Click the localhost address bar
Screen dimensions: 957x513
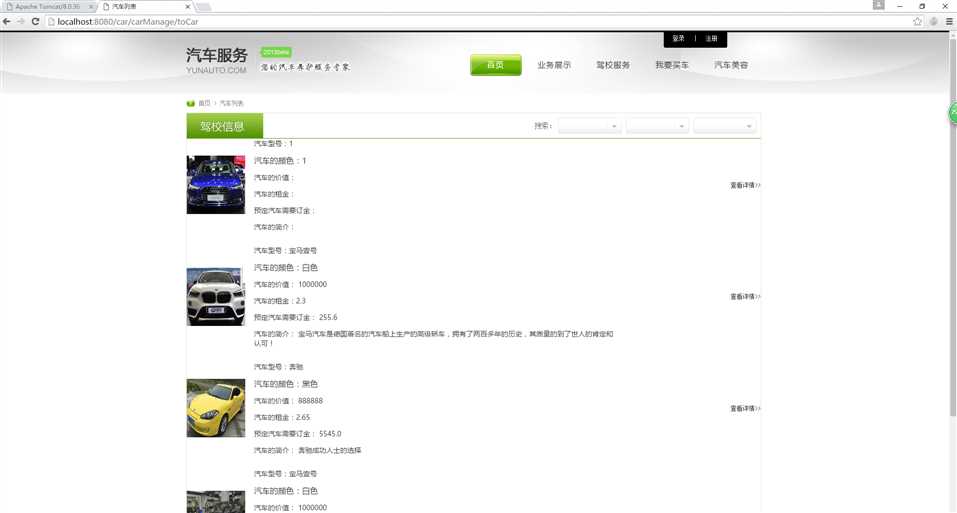coord(479,21)
